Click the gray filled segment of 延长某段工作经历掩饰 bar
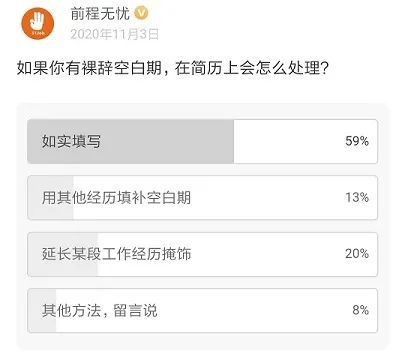Image resolution: width=405 pixels, height=363 pixels. [63, 254]
